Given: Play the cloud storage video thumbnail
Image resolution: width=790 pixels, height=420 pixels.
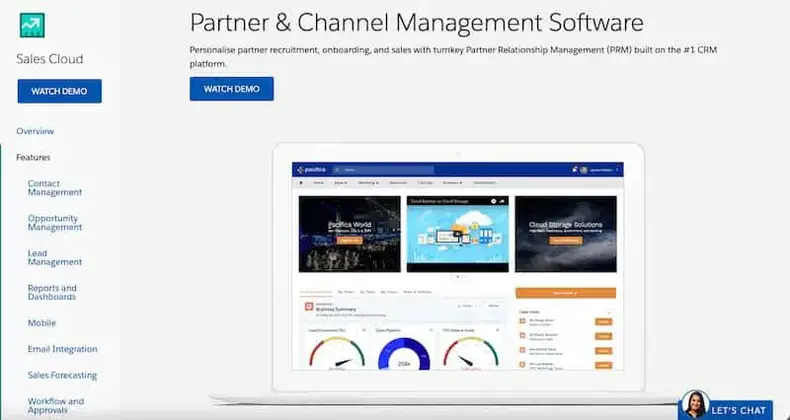Looking at the screenshot, I should [x=457, y=234].
